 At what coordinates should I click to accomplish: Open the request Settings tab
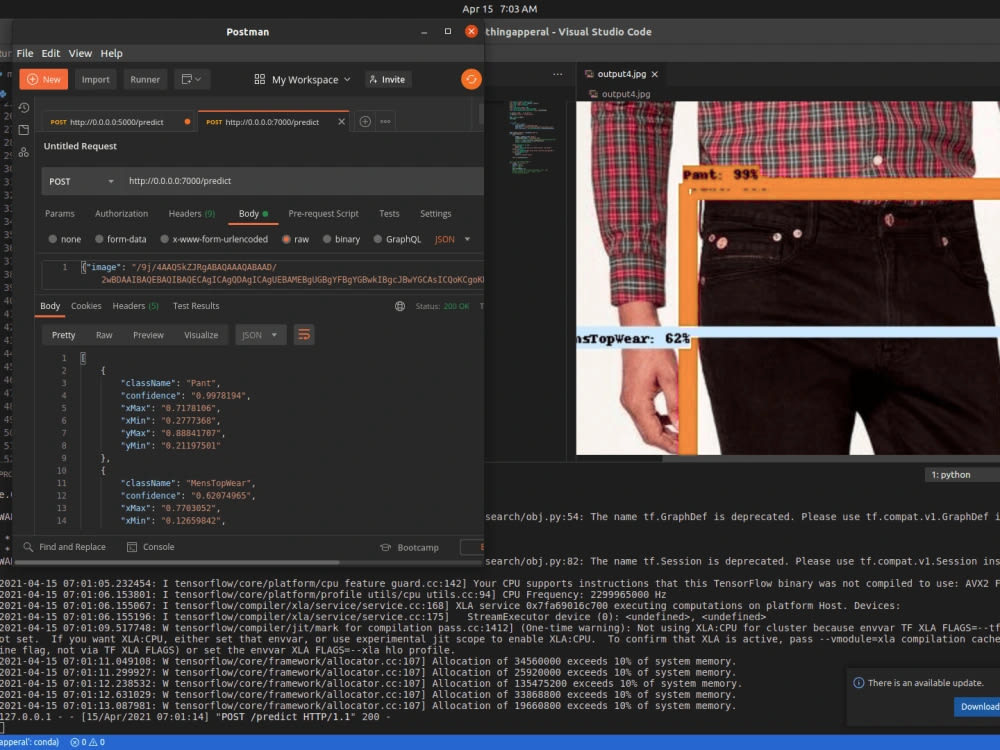(x=436, y=214)
